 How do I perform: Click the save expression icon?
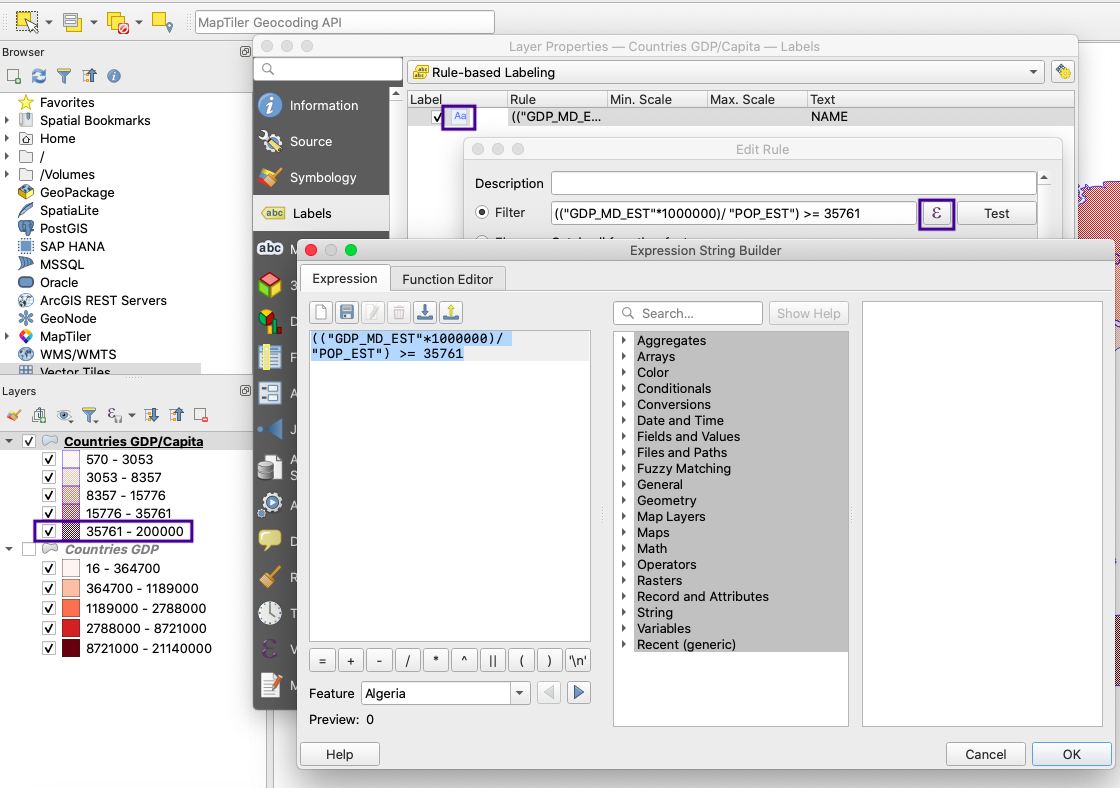(x=347, y=313)
